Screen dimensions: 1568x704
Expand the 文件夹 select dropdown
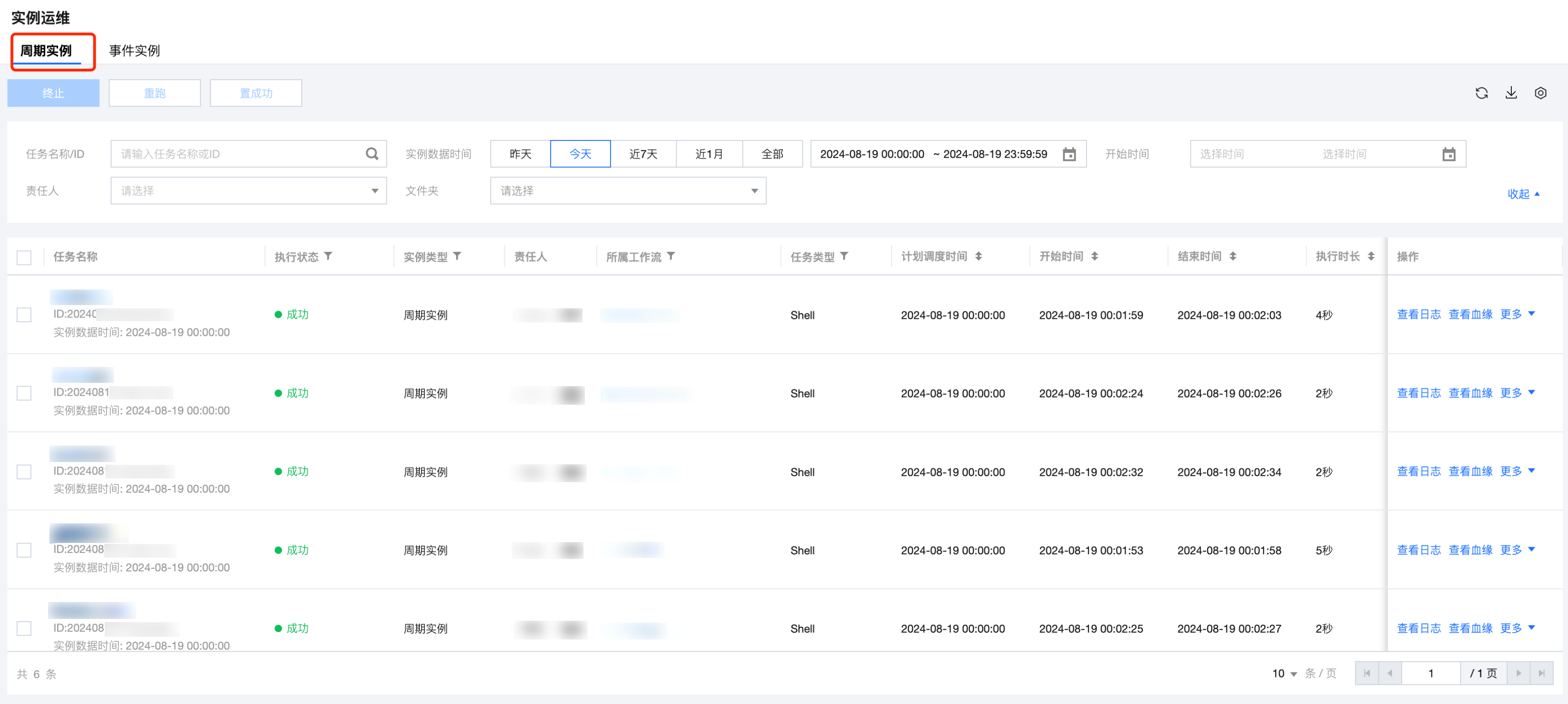click(627, 191)
